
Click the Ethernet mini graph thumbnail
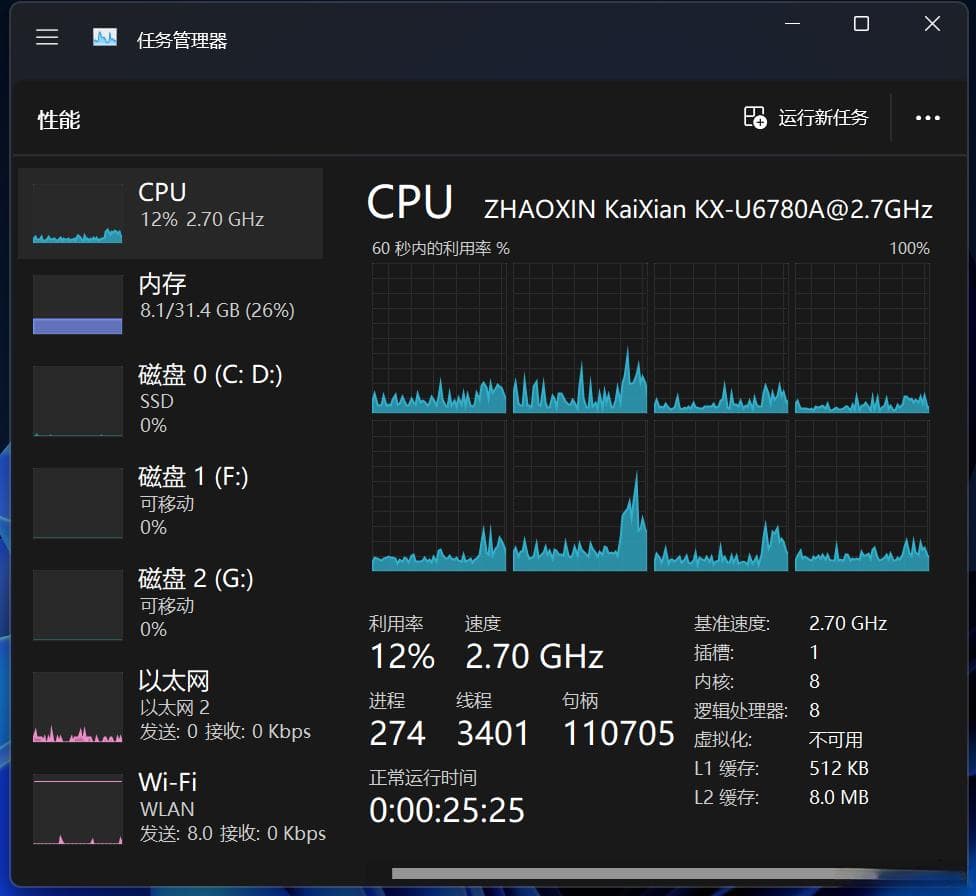[x=78, y=707]
